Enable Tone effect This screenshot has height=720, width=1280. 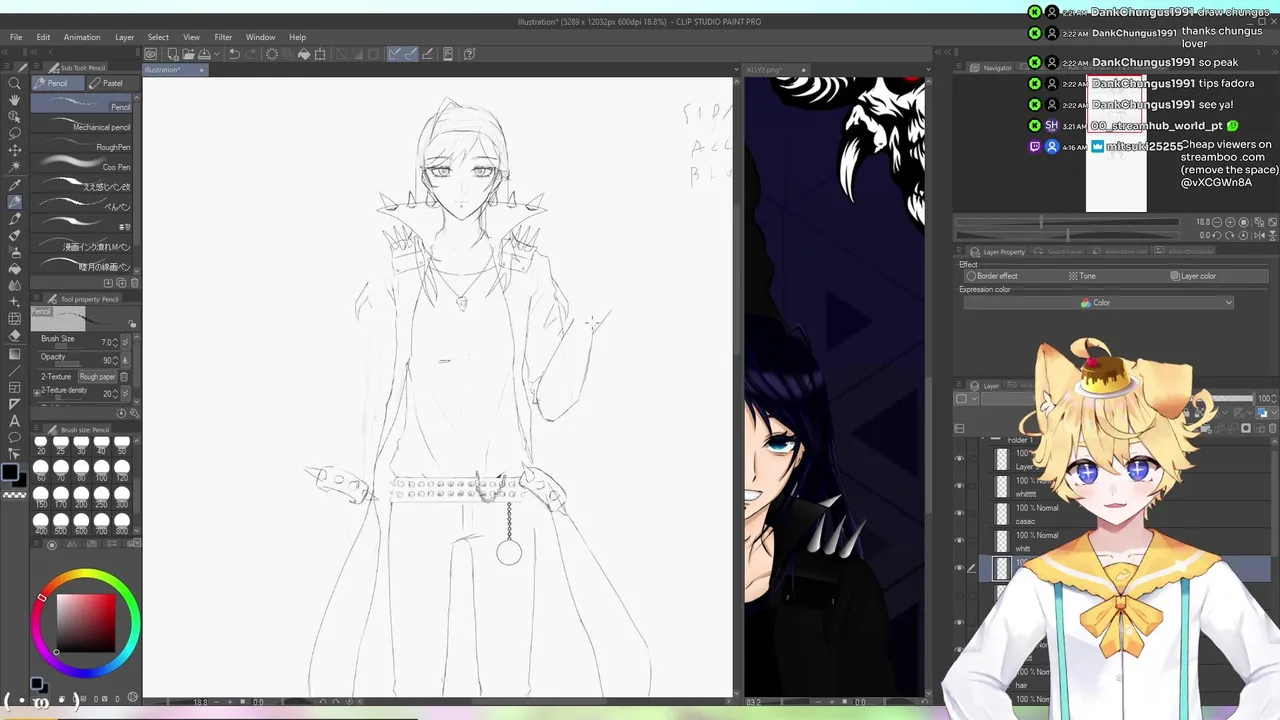coord(1083,276)
